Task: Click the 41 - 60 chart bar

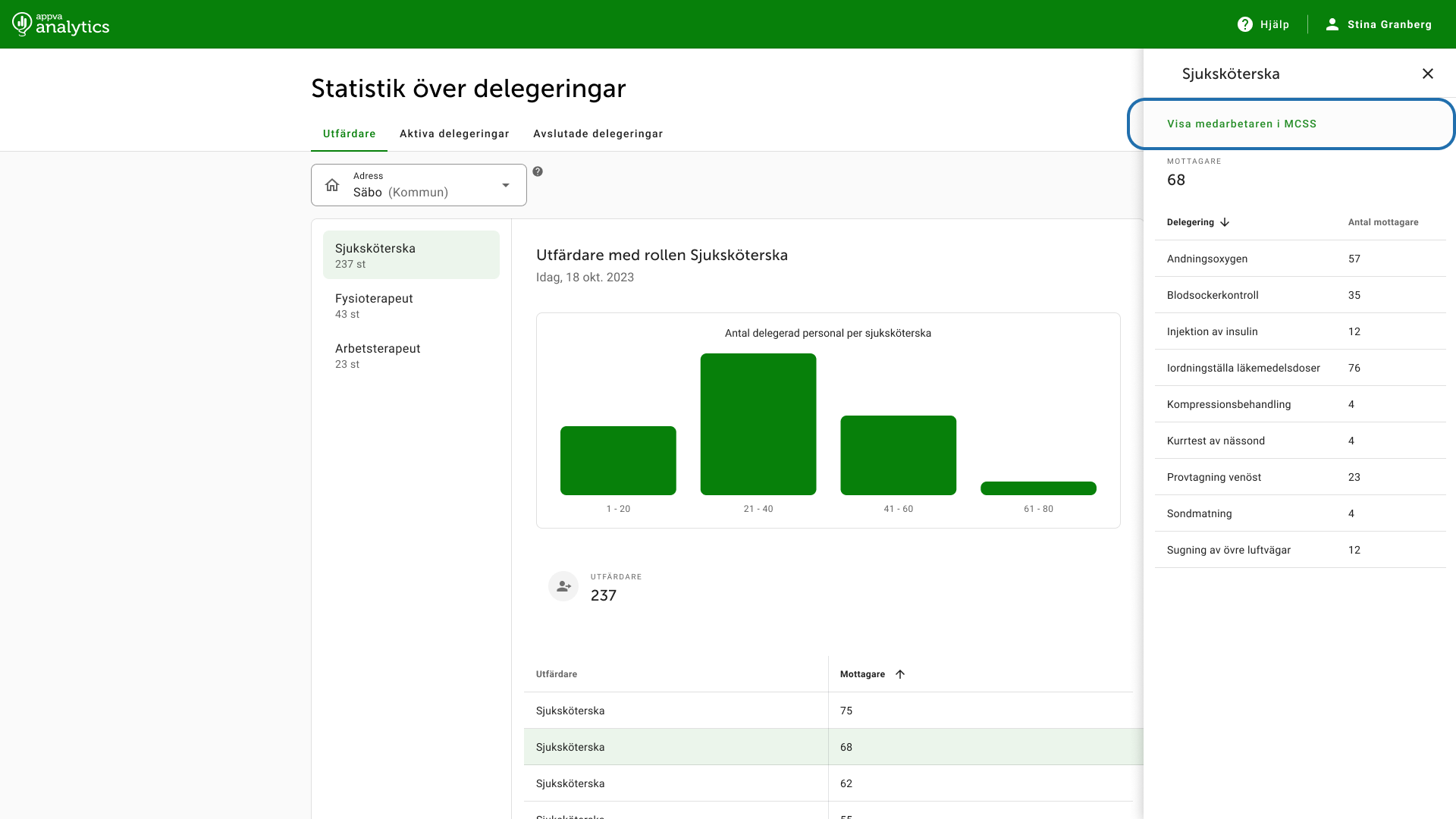Action: pyautogui.click(x=898, y=455)
